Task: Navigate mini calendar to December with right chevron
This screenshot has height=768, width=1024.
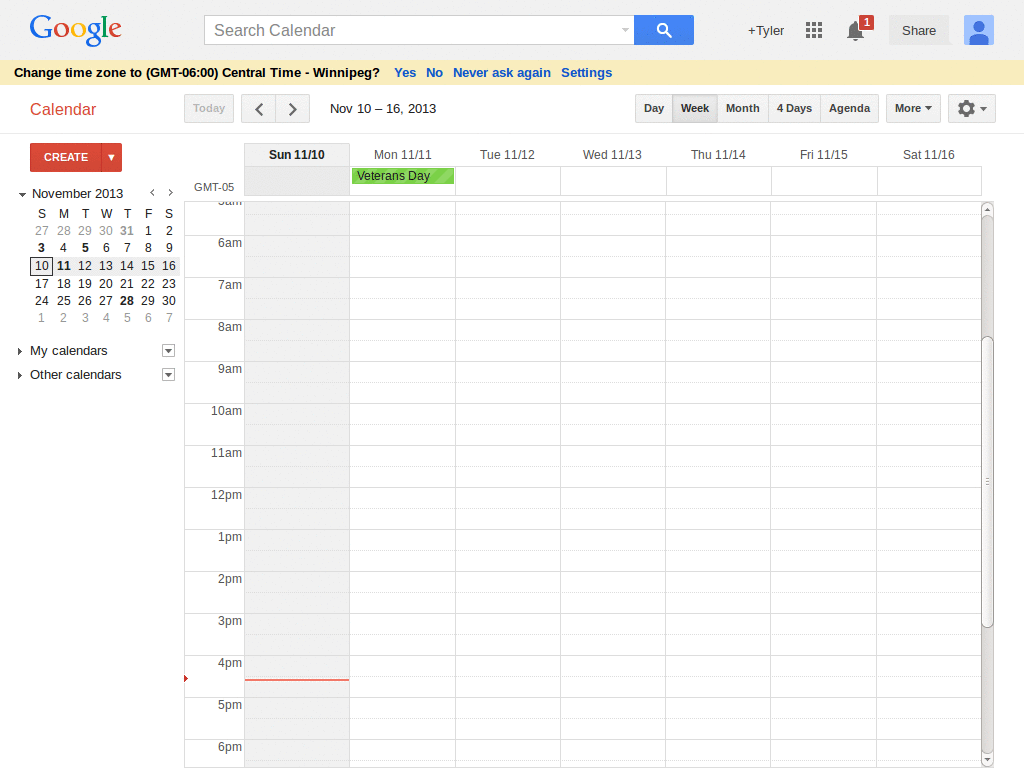Action: 170,192
